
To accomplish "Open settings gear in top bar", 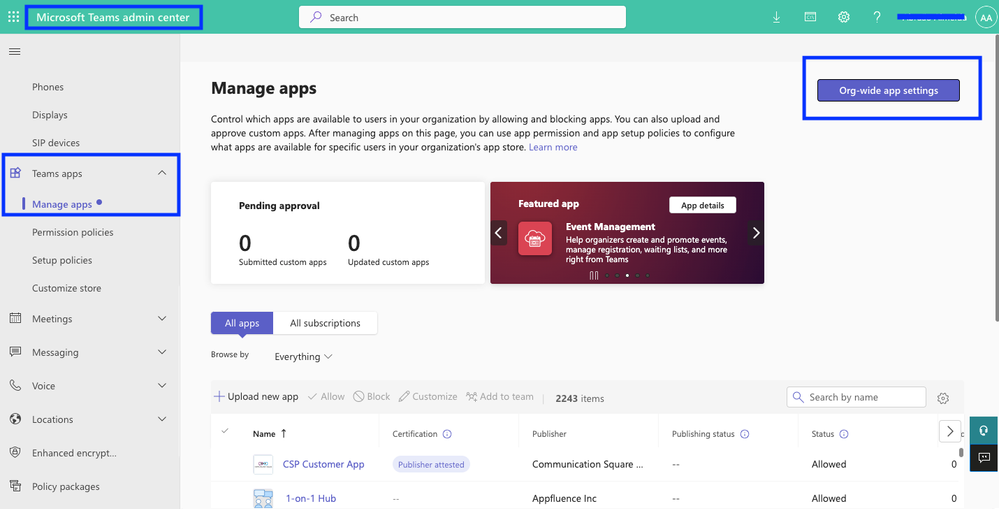I will click(x=844, y=17).
